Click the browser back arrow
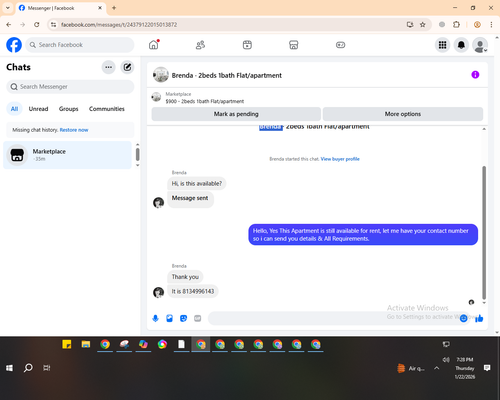500x400 pixels. [x=9, y=24]
